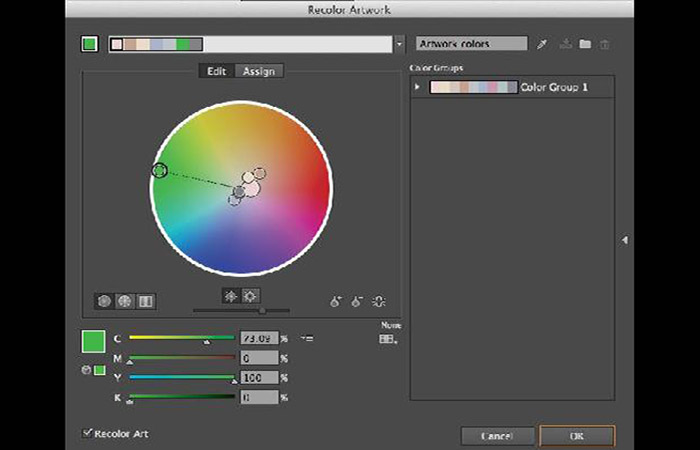This screenshot has width=700, height=450.
Task: Hide the color group storage side panel arrow
Action: pos(625,240)
